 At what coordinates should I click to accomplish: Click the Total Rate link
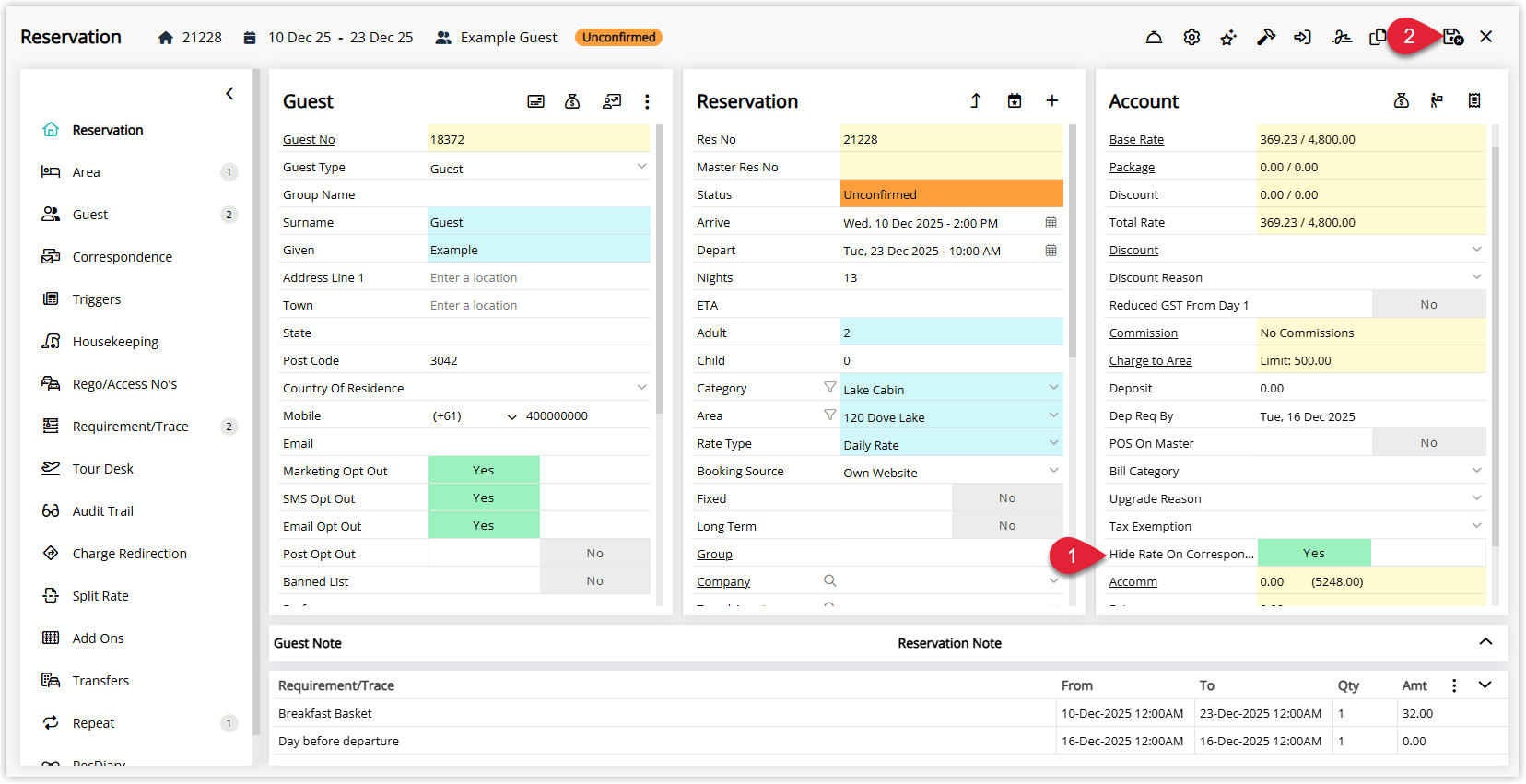click(x=1137, y=223)
